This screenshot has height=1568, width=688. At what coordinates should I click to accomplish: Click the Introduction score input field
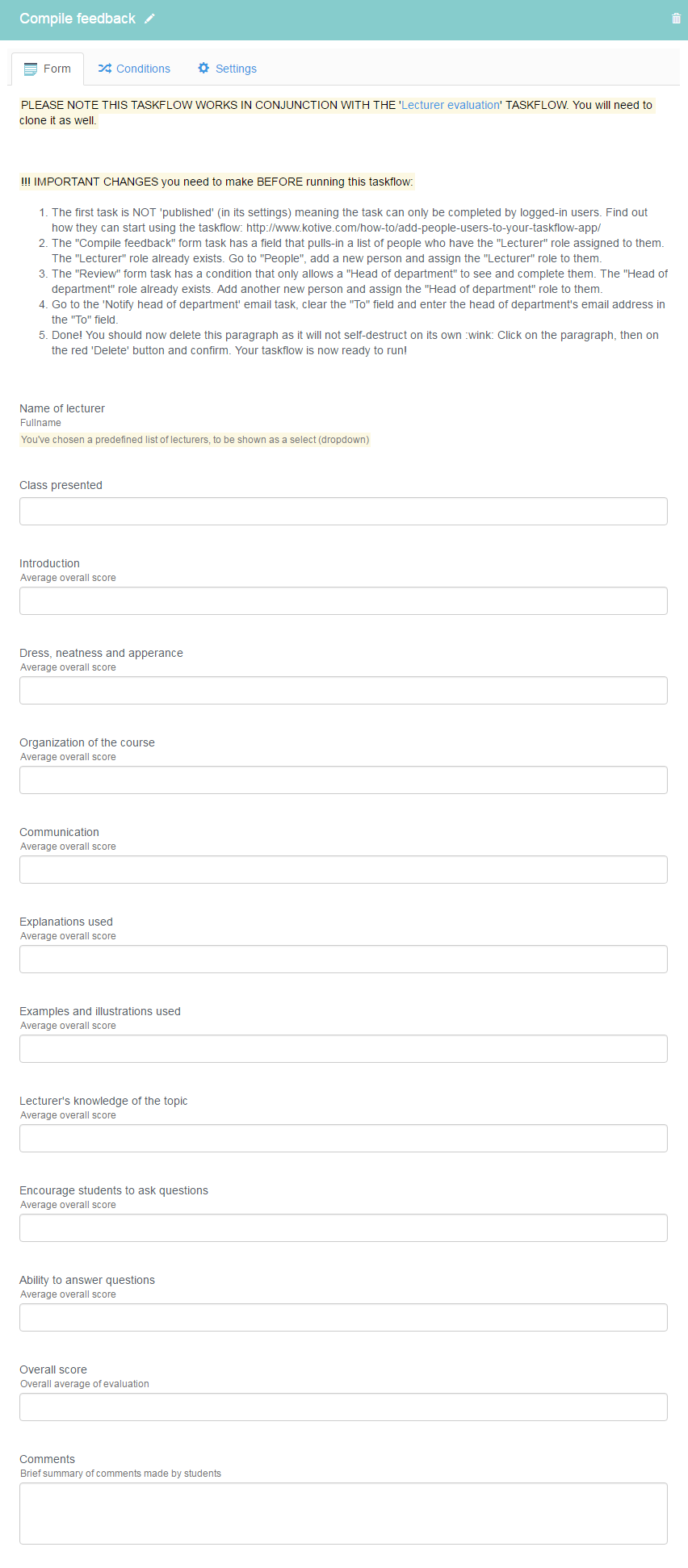click(343, 601)
